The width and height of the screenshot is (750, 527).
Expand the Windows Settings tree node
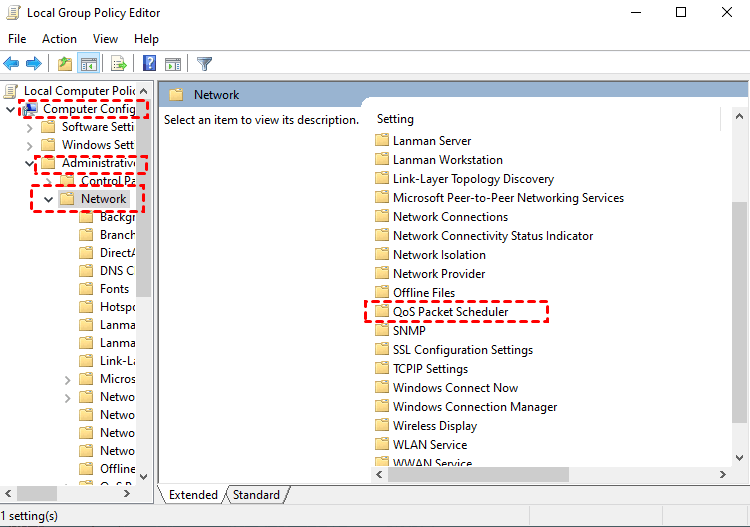click(29, 145)
